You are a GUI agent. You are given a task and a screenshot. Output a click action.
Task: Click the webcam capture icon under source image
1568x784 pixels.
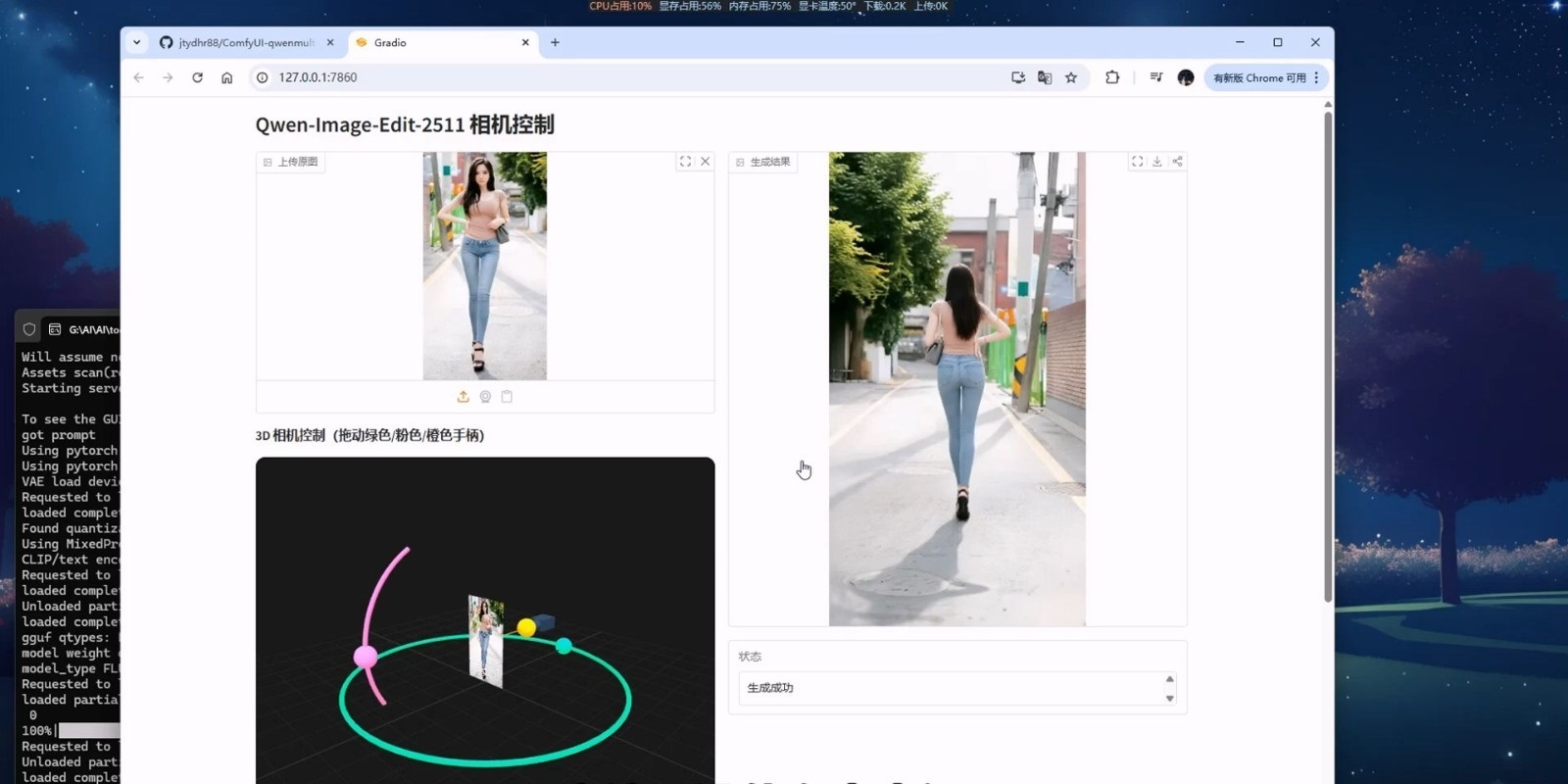pyautogui.click(x=485, y=397)
